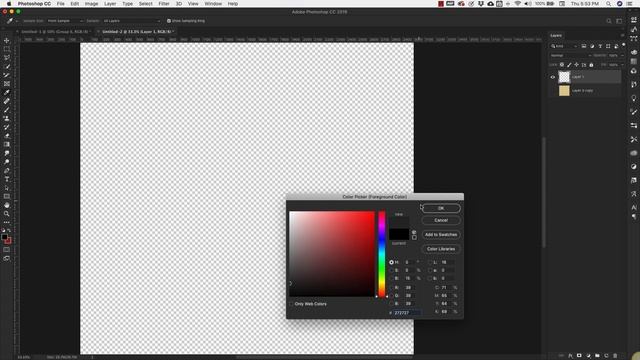Toggle Quick Mask mode icon
The height and width of the screenshot is (360, 640).
(x=7, y=249)
